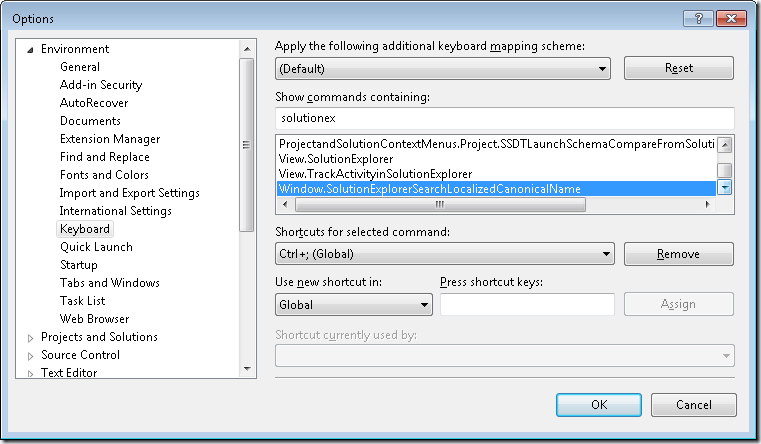Screen dimensions: 761x444
Task: Open the Tabs and Windows settings page
Action: tap(110, 282)
